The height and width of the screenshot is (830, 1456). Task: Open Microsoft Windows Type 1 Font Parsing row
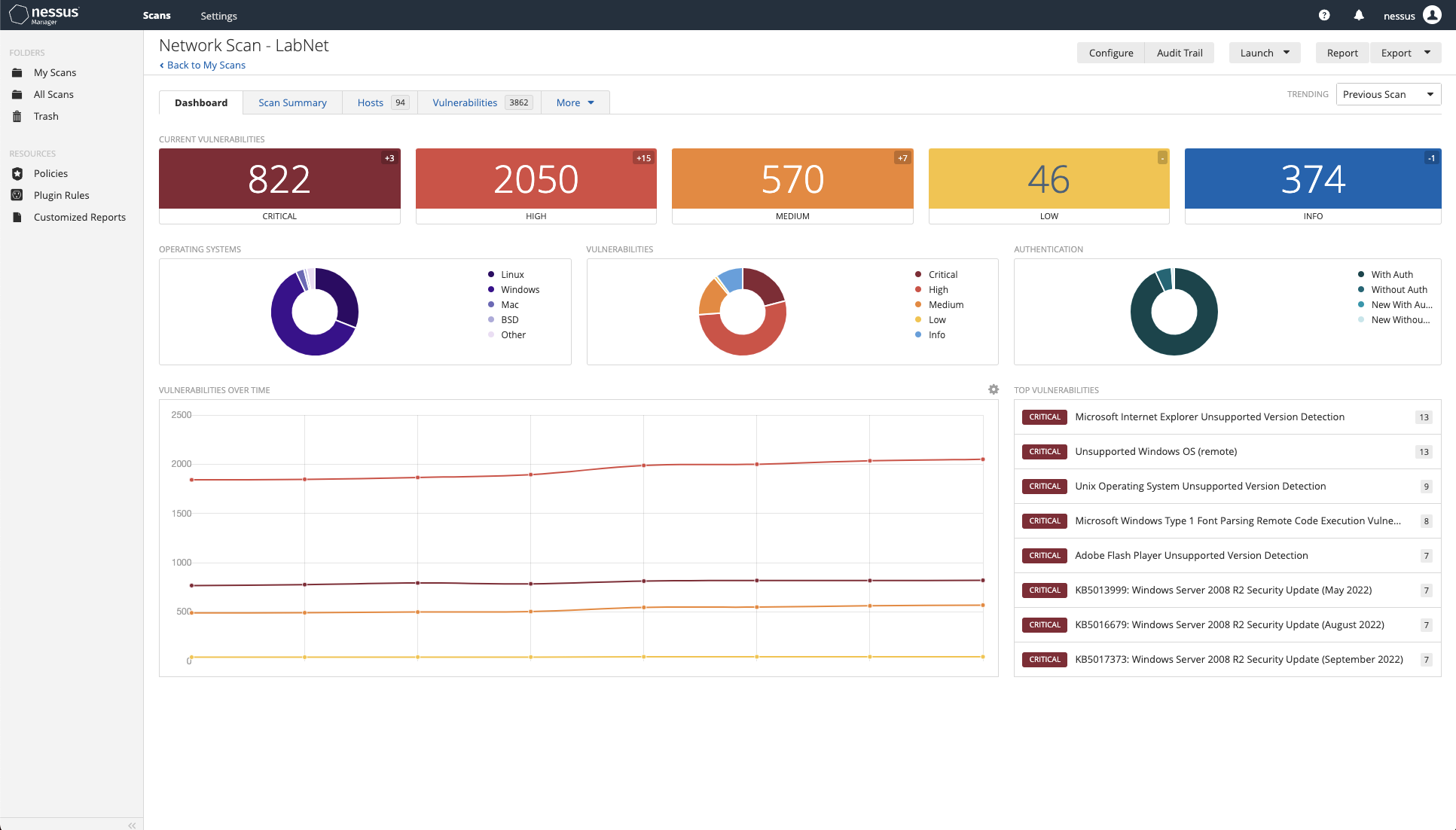click(1227, 520)
